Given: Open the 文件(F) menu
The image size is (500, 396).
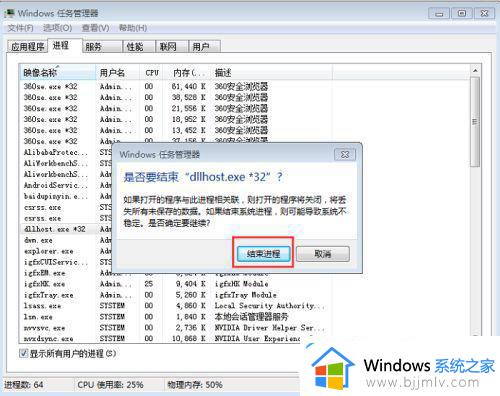Looking at the screenshot, I should coord(21,28).
